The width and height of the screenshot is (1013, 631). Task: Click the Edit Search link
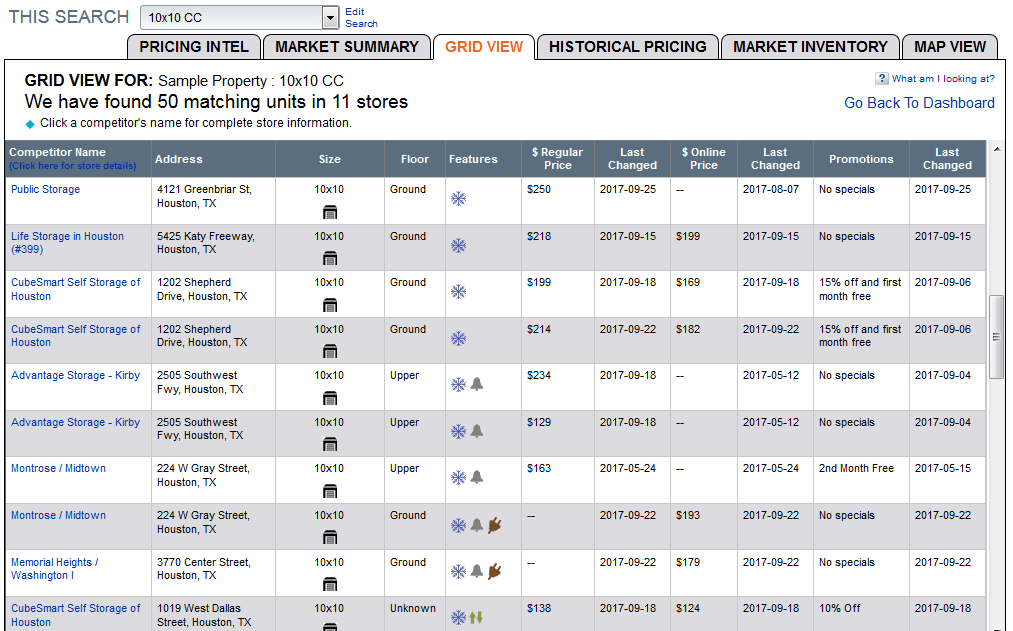pyautogui.click(x=361, y=17)
